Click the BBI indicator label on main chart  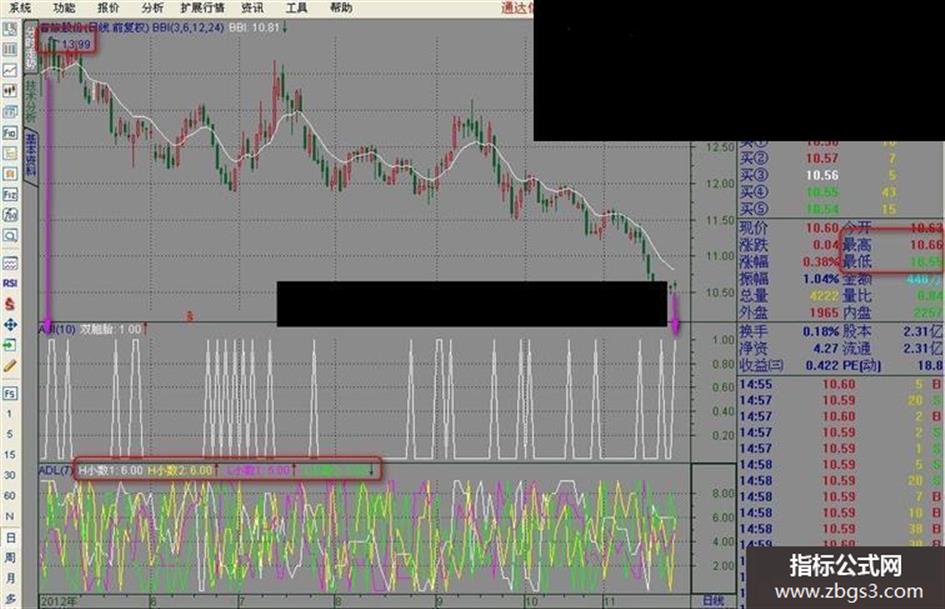[x=187, y=28]
